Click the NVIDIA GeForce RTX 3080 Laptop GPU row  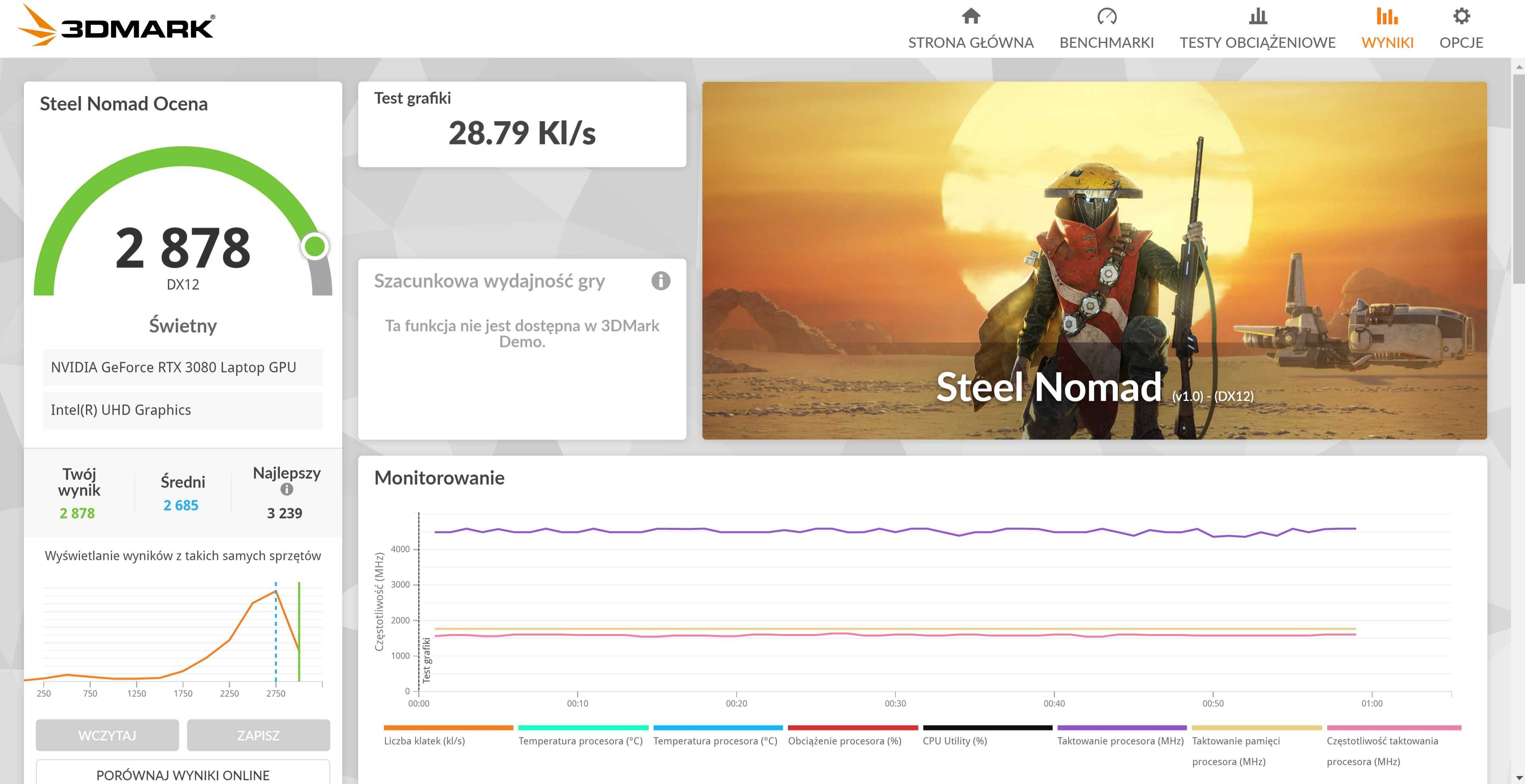click(183, 367)
